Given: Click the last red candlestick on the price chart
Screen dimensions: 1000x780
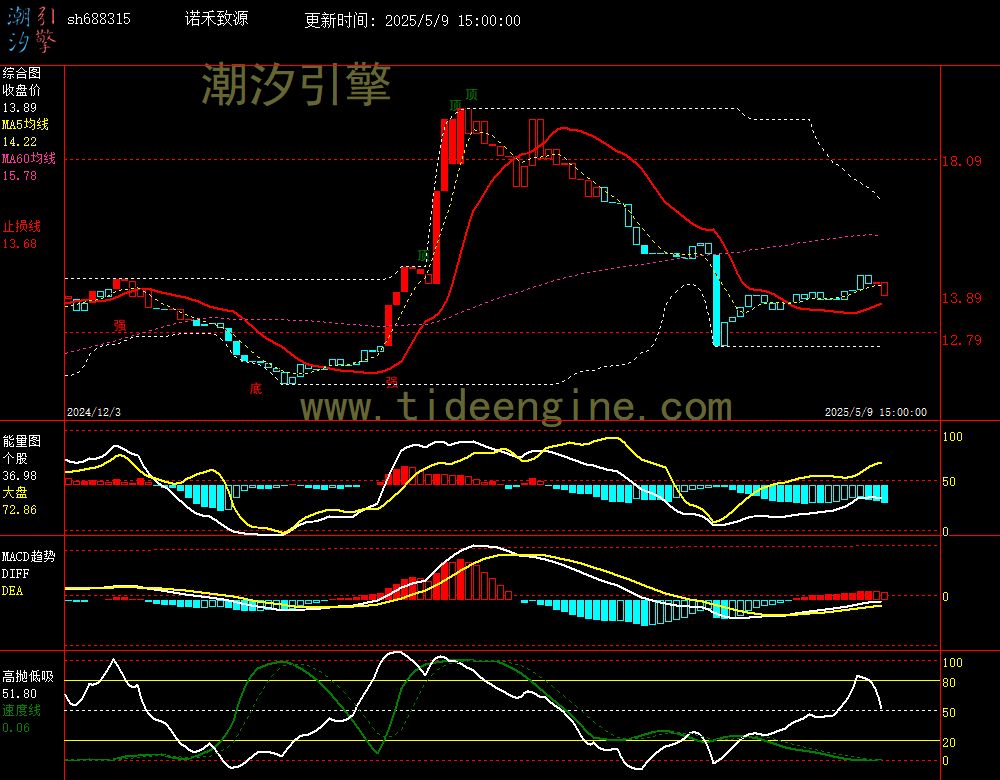Looking at the screenshot, I should (884, 289).
